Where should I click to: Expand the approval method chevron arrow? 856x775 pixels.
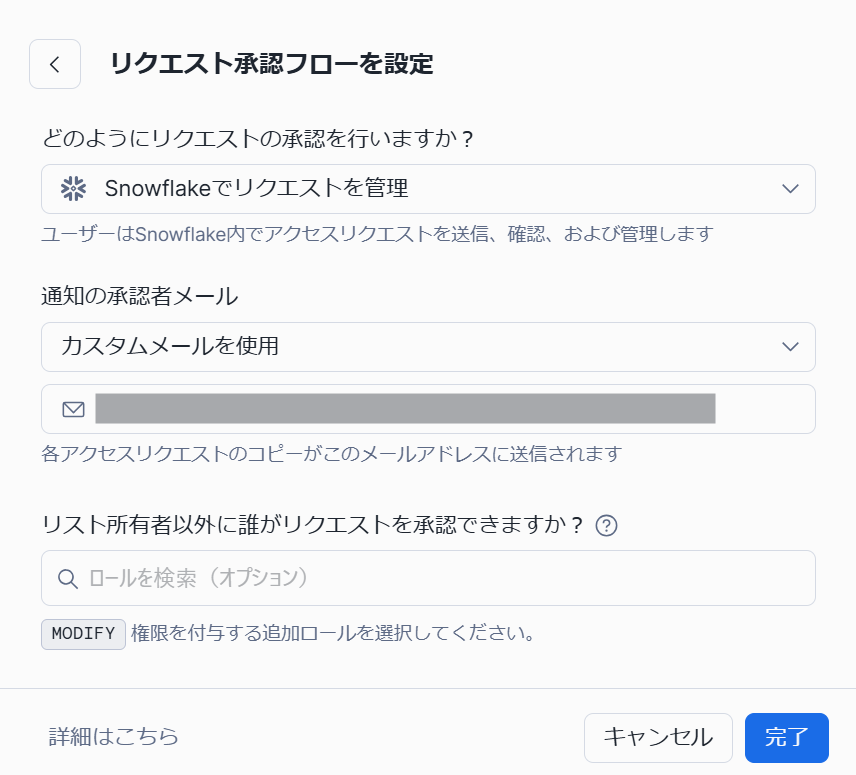pos(790,188)
